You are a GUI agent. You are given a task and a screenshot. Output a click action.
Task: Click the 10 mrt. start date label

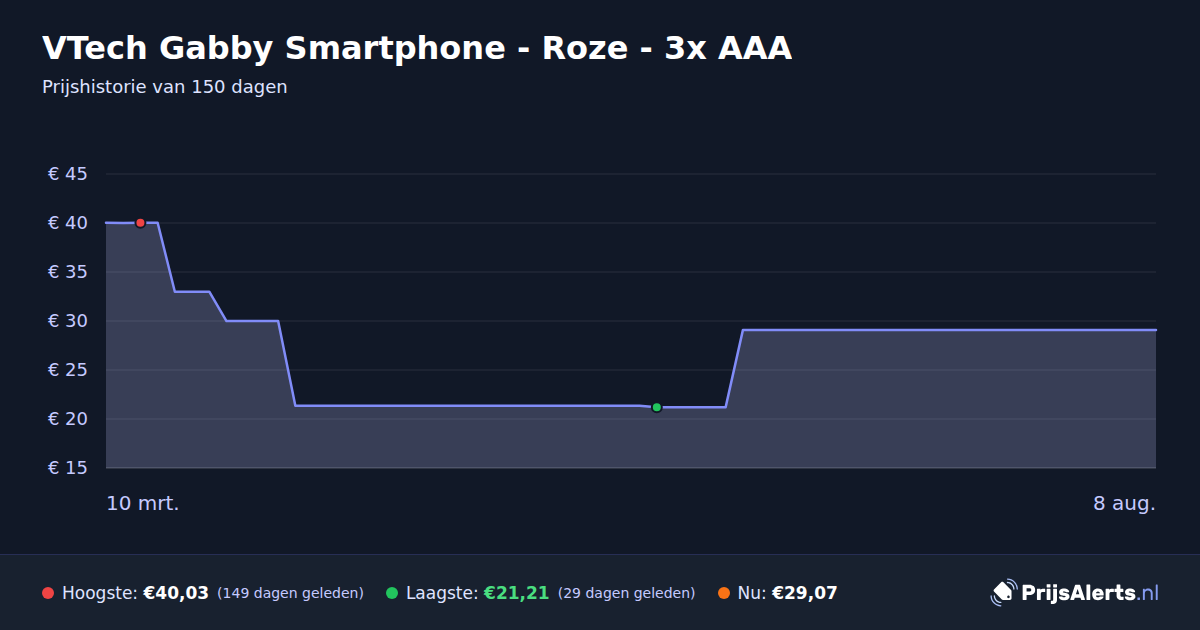pyautogui.click(x=143, y=503)
